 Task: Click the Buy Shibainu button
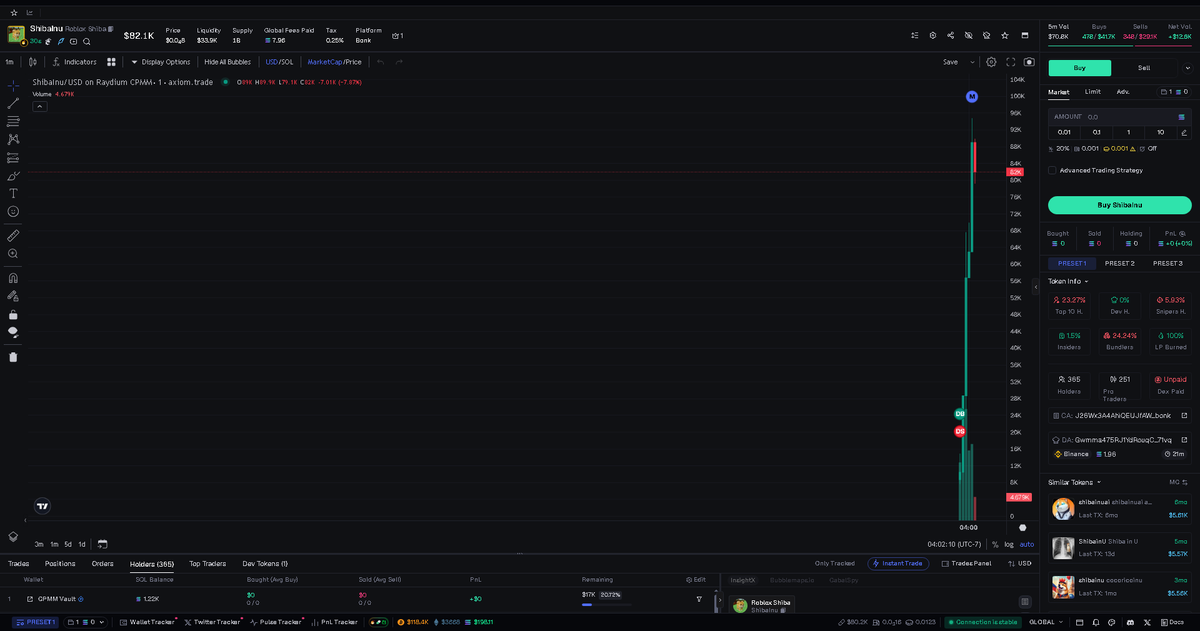point(1120,205)
